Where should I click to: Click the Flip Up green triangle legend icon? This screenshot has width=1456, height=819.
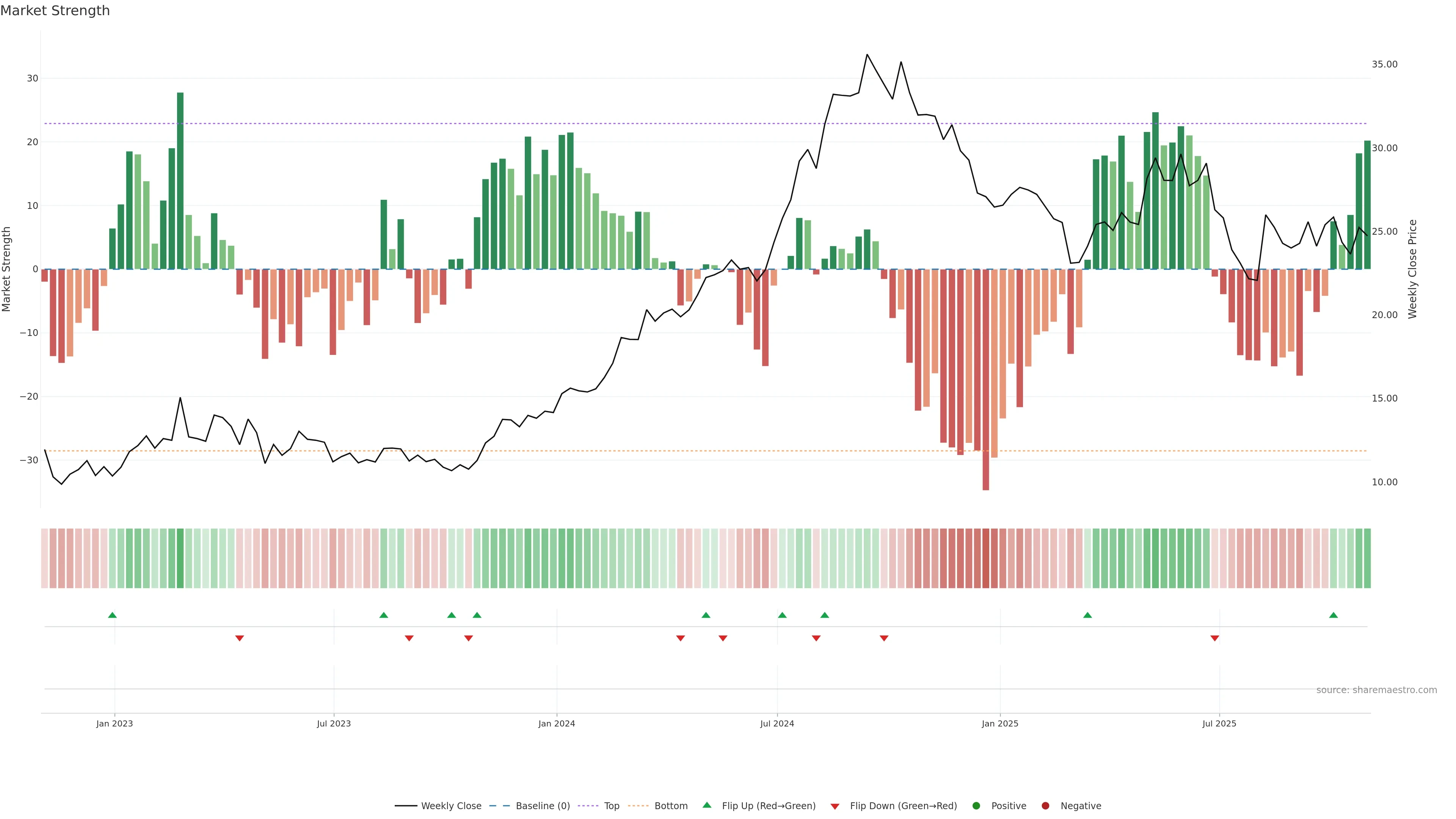click(x=706, y=805)
